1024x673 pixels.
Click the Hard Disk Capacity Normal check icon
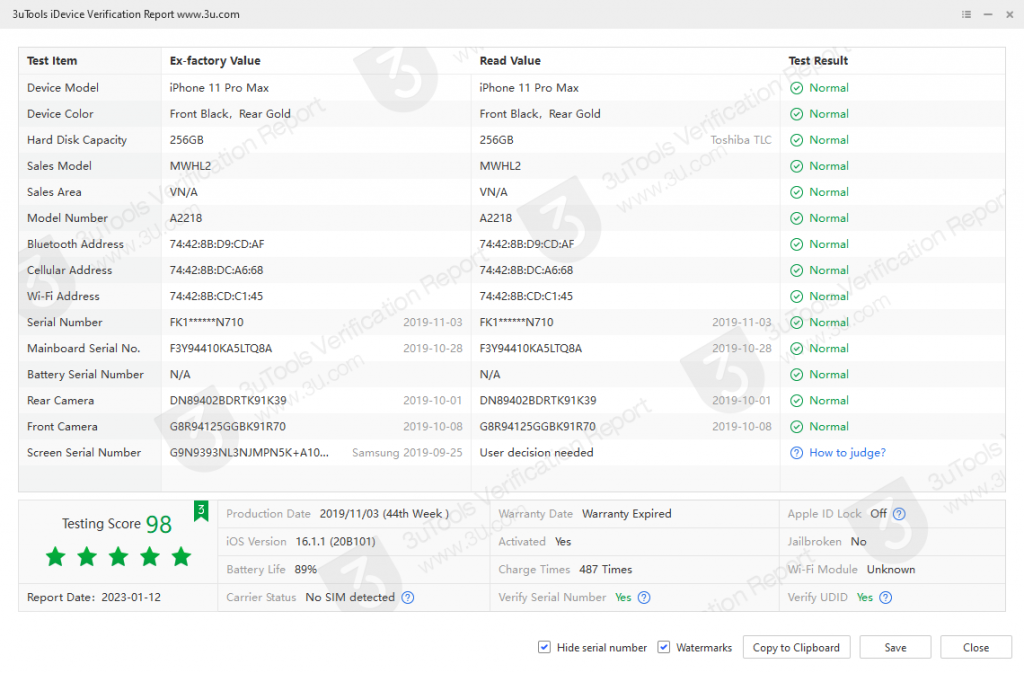(796, 140)
